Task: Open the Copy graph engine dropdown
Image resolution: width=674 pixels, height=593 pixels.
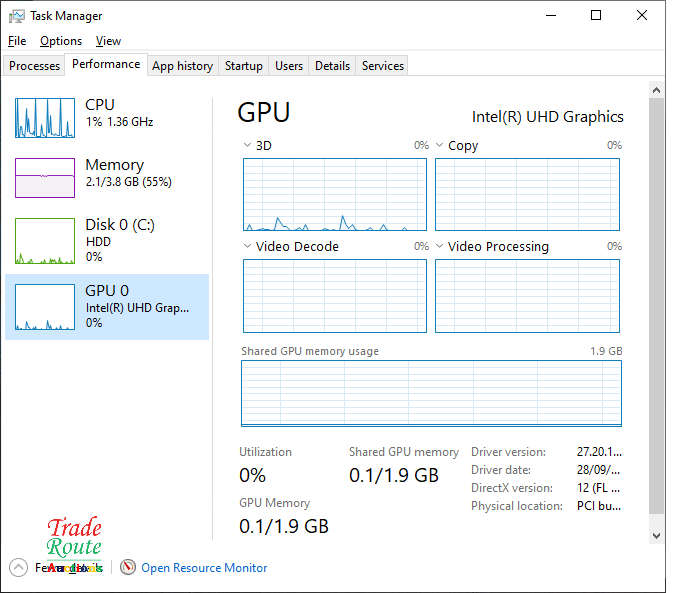Action: point(440,146)
